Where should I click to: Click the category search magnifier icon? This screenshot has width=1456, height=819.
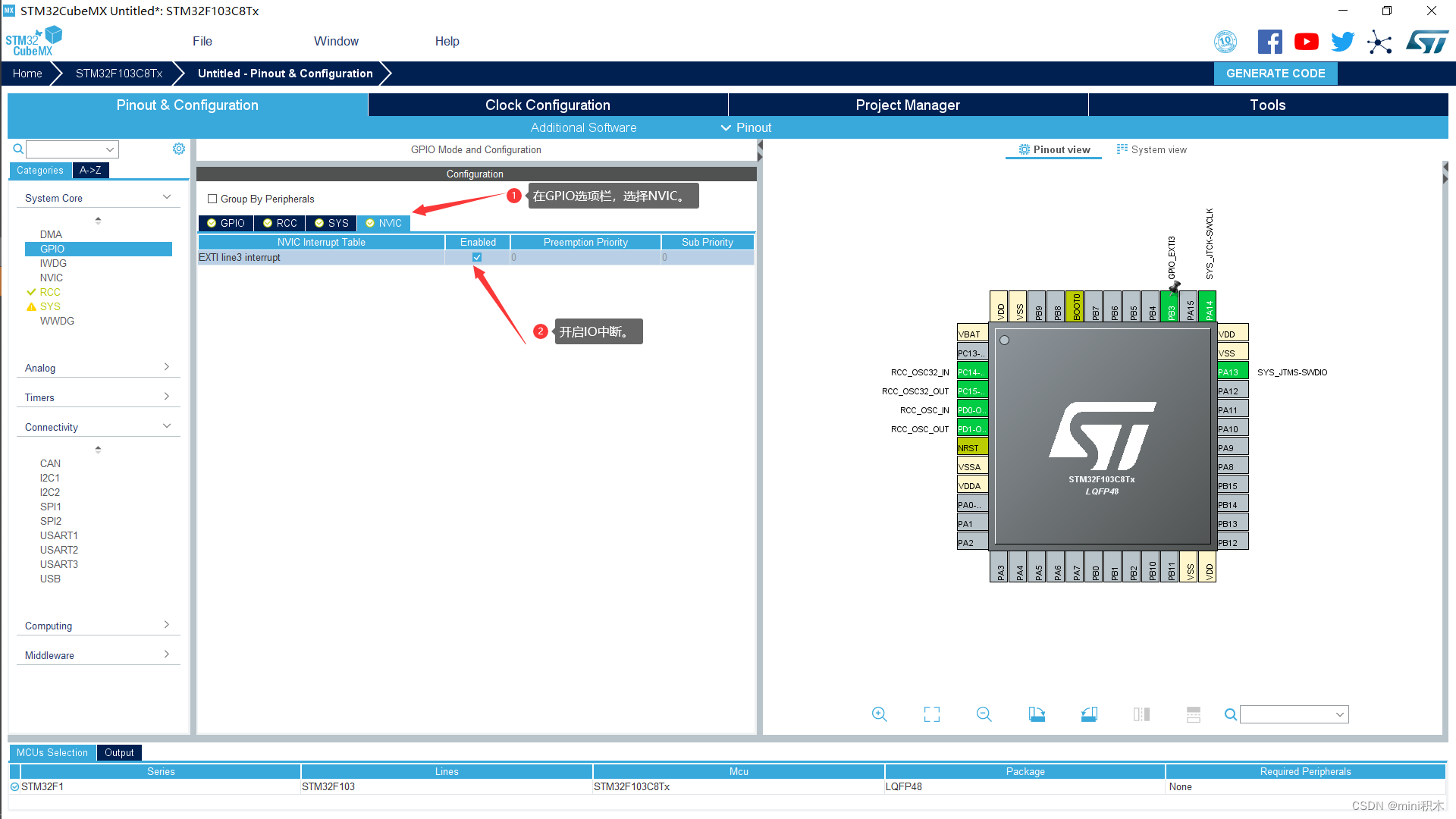(x=18, y=149)
